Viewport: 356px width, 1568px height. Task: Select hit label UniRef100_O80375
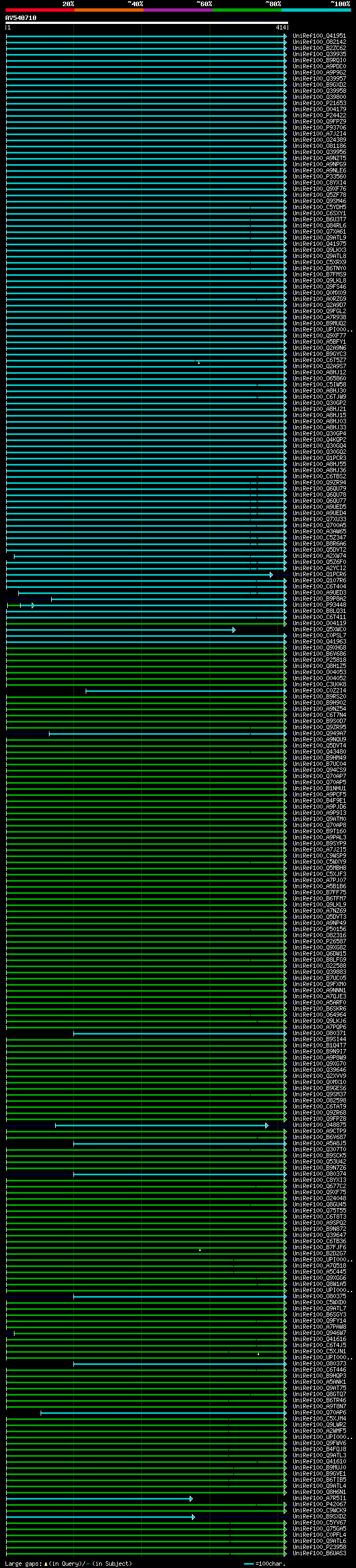[319, 1297]
